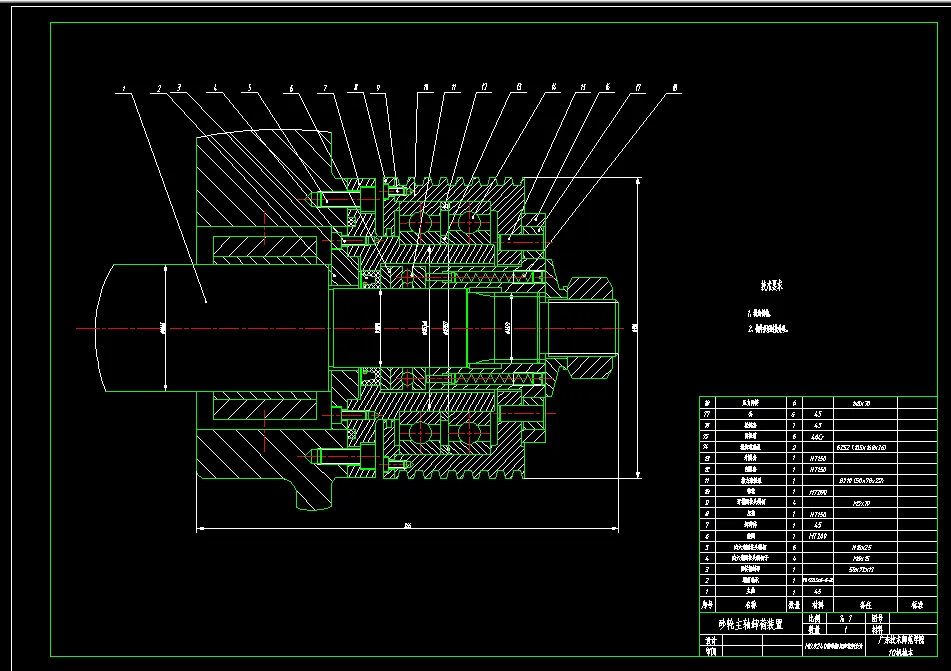Screen dimensions: 951x671
Task: Click remark 55x72x12 in parts list row 3
Action: [861, 569]
